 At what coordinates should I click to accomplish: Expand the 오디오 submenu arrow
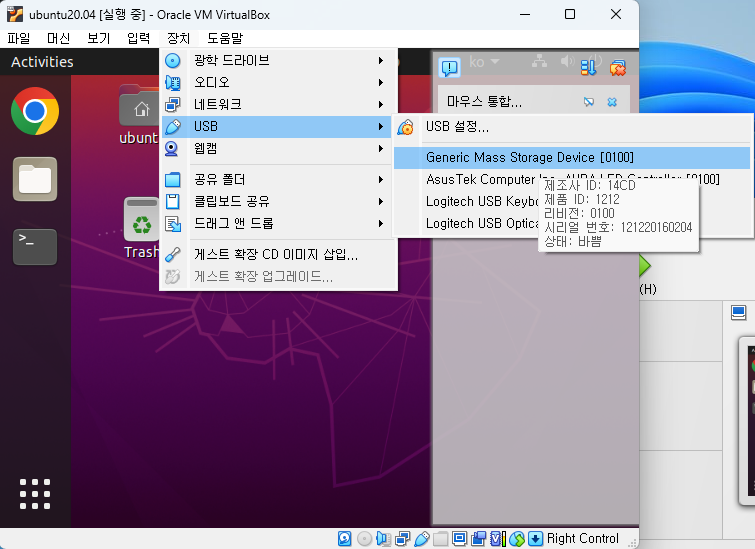click(381, 82)
